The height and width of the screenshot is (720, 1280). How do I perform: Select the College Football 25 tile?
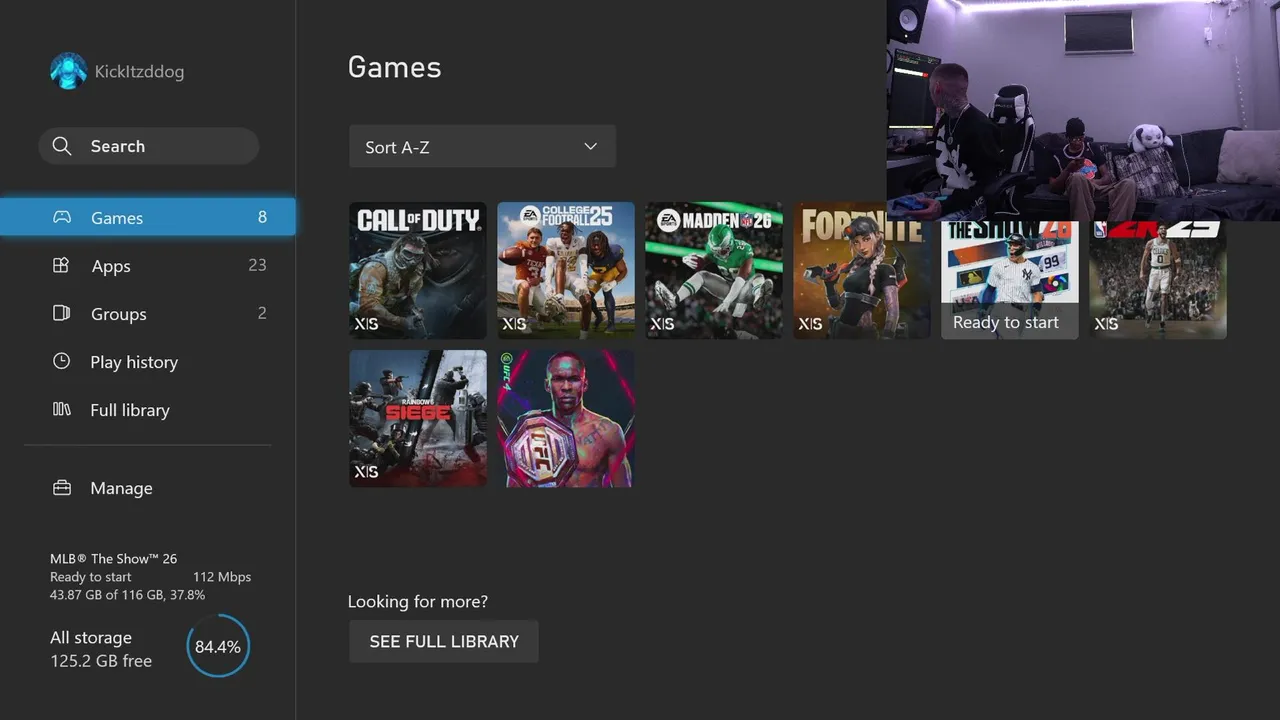point(566,271)
